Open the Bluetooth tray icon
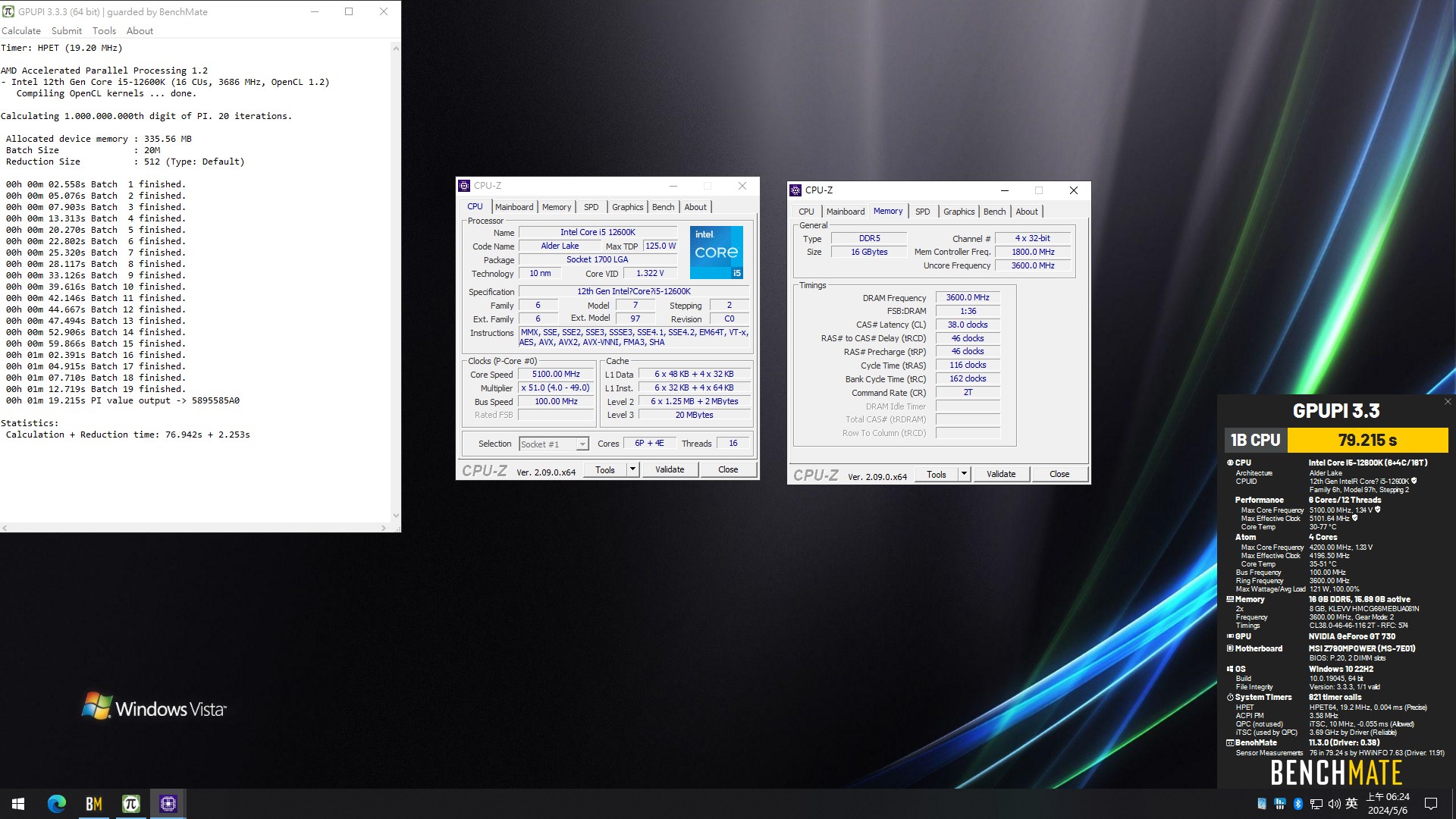The image size is (1456, 819). click(1298, 804)
